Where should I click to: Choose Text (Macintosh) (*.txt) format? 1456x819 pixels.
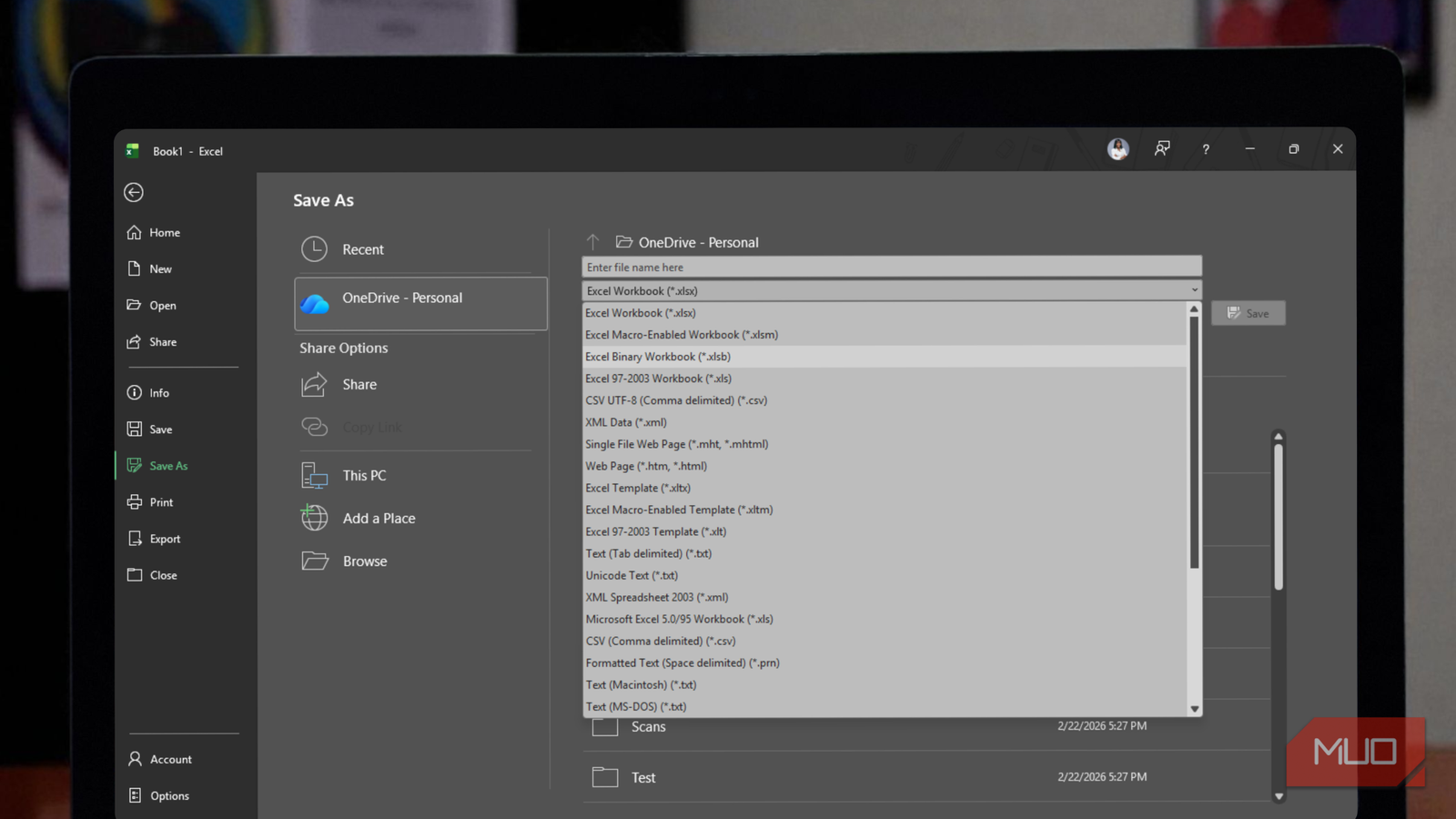tap(885, 684)
